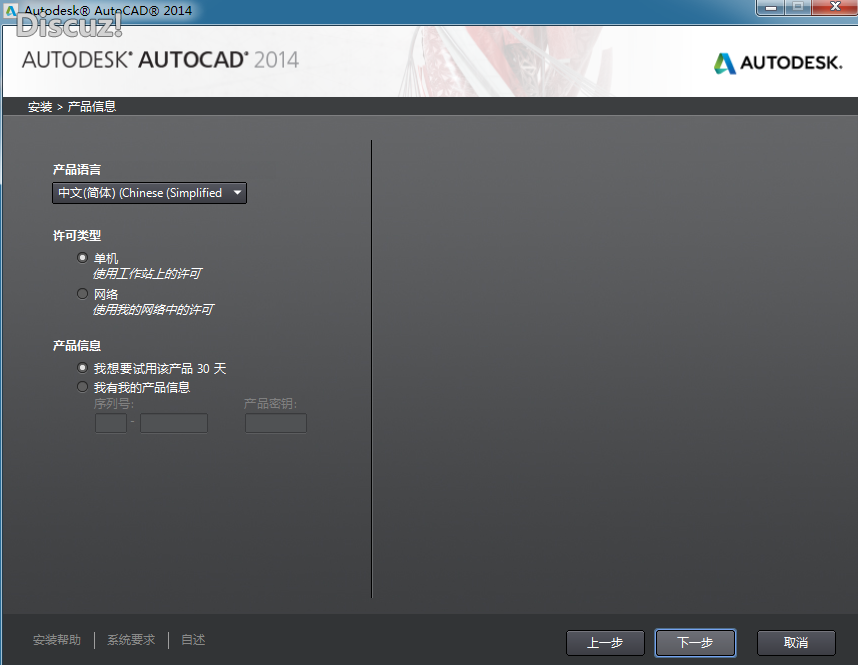Minimize the installer window
This screenshot has width=858, height=665.
[x=771, y=8]
